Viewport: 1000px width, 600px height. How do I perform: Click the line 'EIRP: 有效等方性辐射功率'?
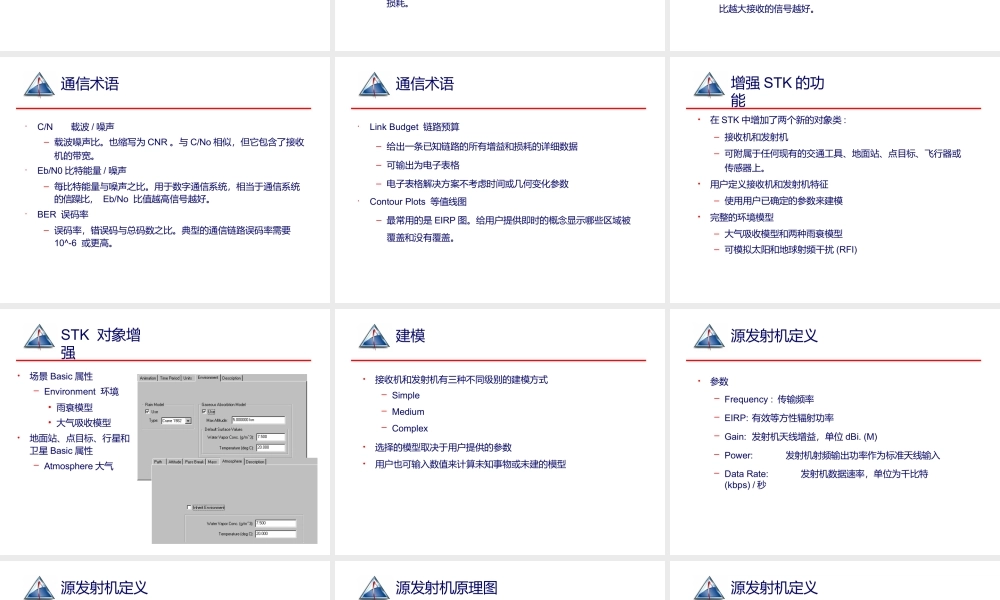click(779, 418)
